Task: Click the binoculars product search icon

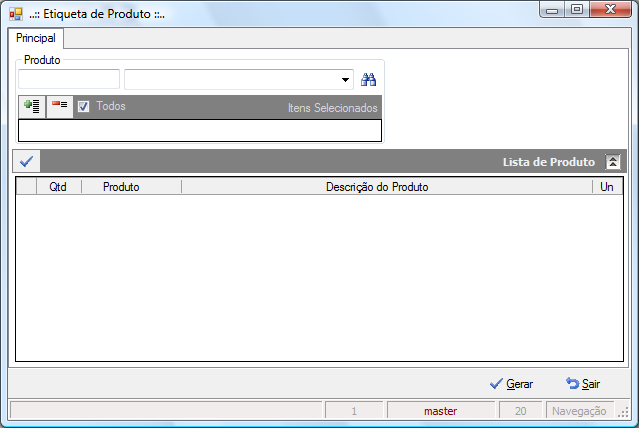Action: (x=368, y=79)
